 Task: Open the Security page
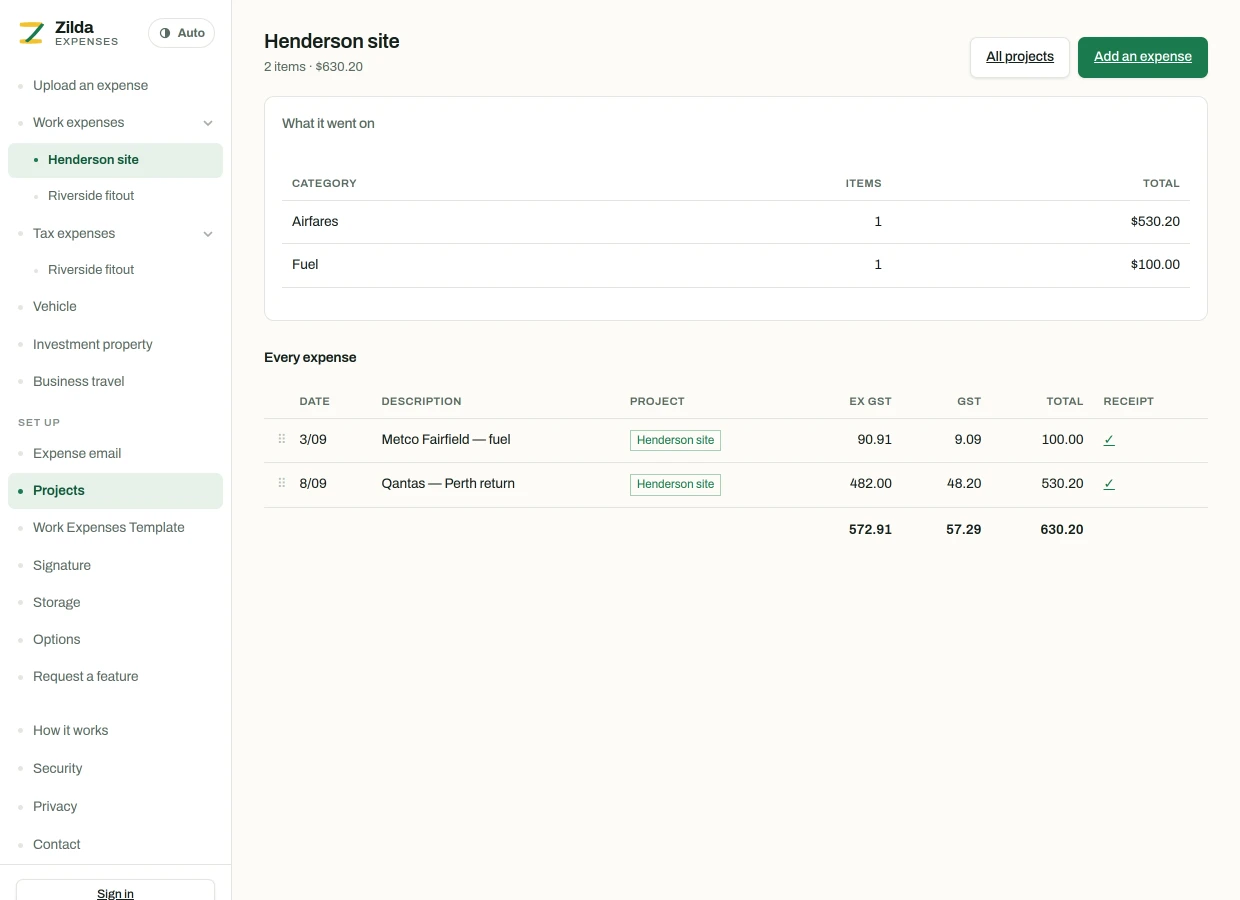click(x=58, y=768)
